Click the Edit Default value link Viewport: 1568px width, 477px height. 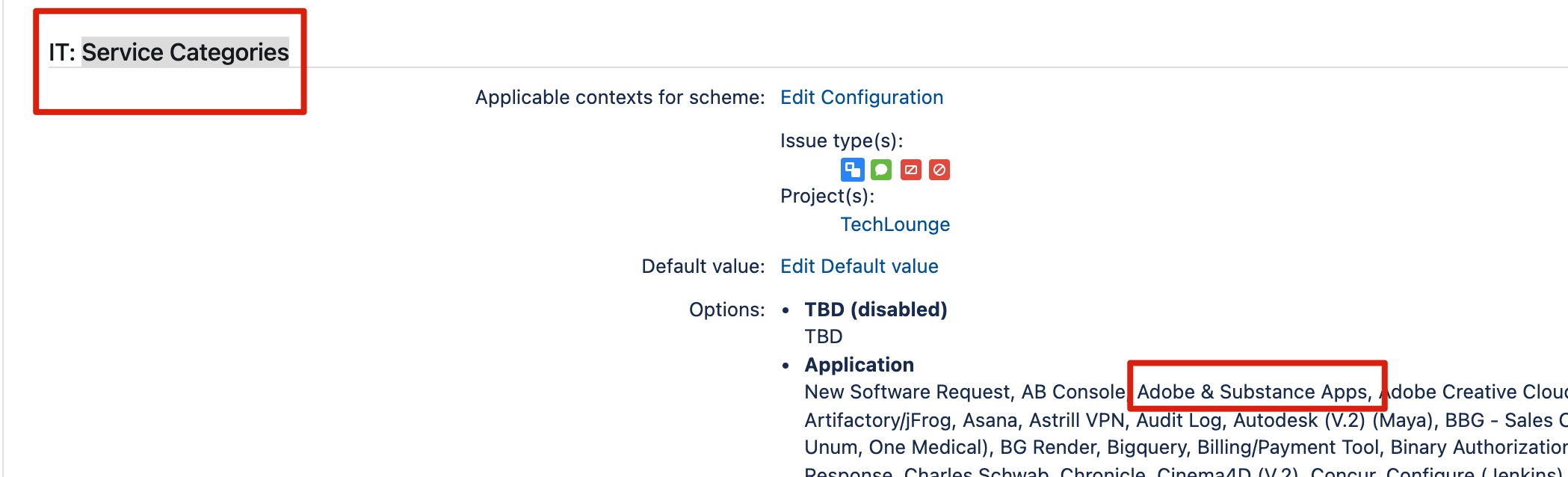pyautogui.click(x=859, y=266)
